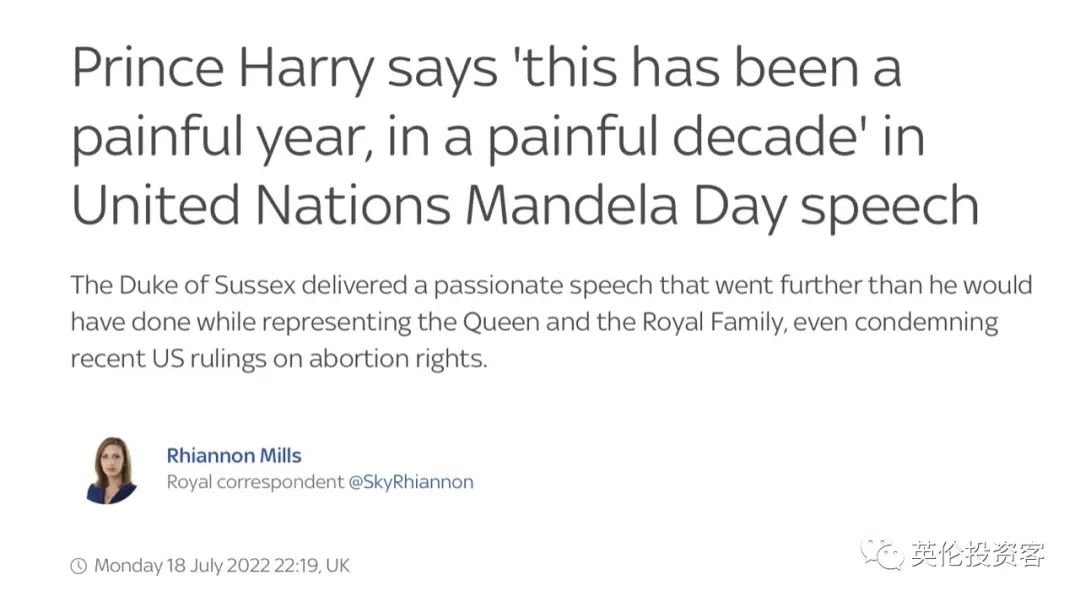The image size is (1080, 602).
Task: Click 'recent US rulings' in the summary
Action: coord(168,360)
